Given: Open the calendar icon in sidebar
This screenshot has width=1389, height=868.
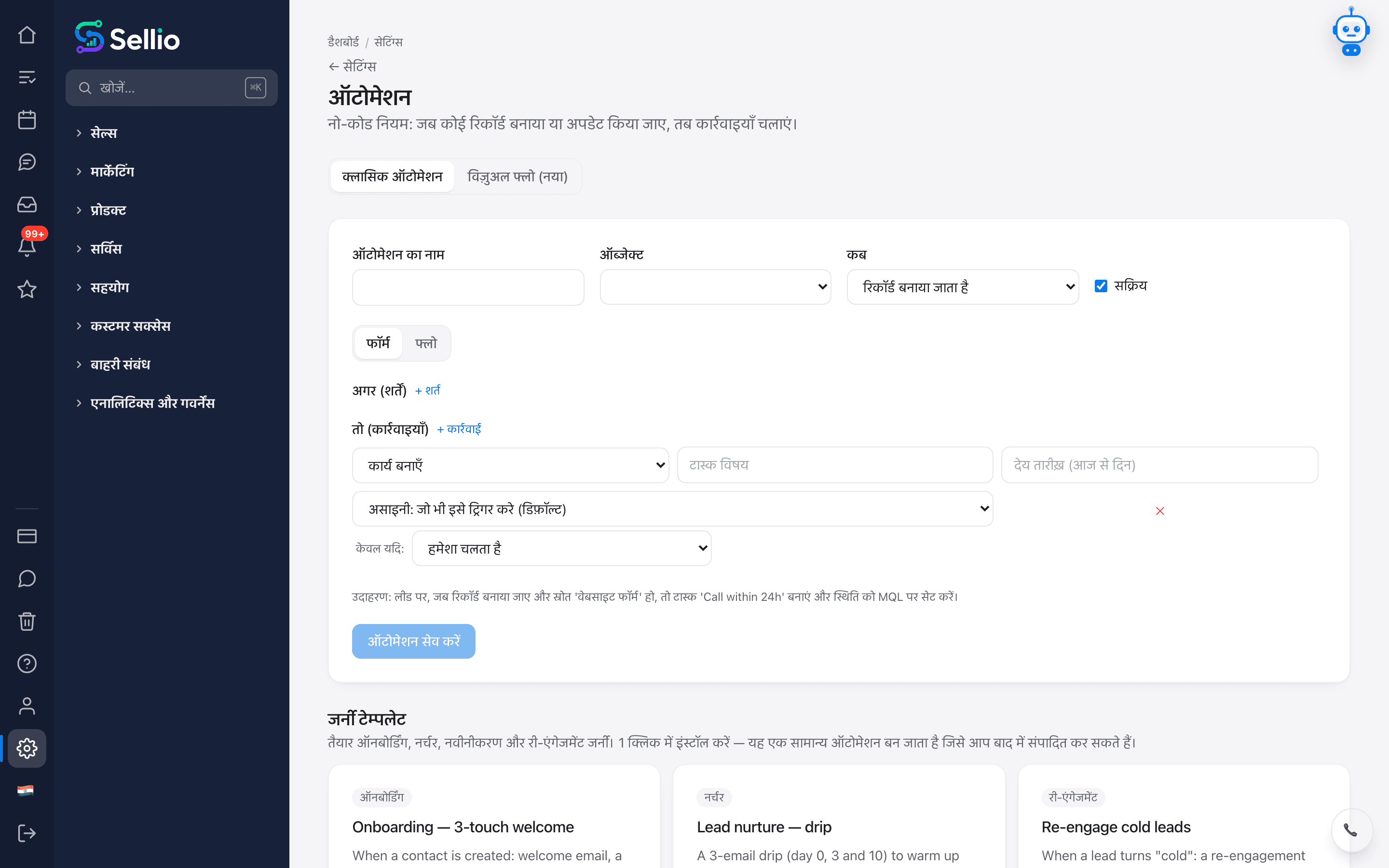Looking at the screenshot, I should [27, 120].
